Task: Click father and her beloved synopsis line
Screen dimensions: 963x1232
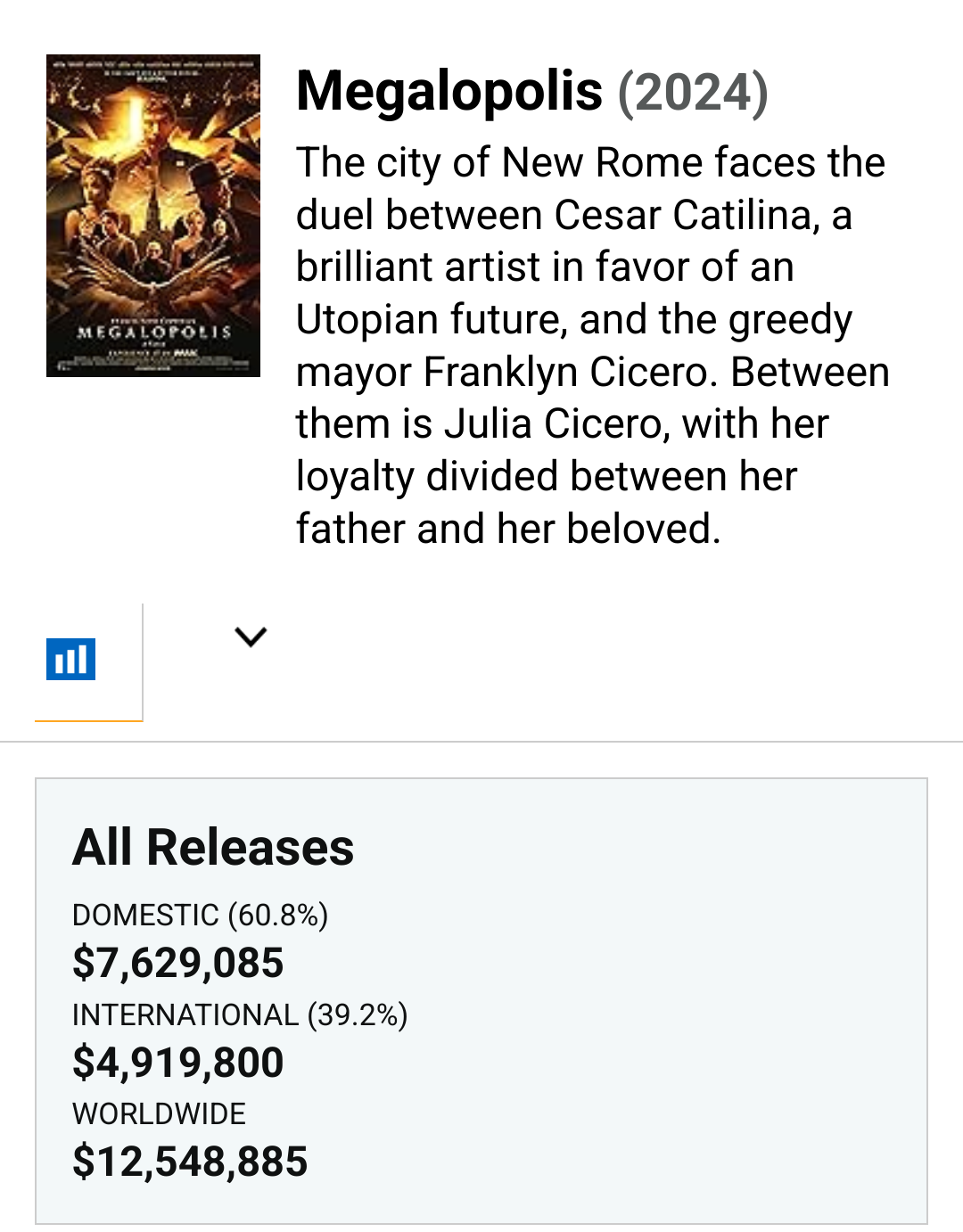Action: click(508, 529)
